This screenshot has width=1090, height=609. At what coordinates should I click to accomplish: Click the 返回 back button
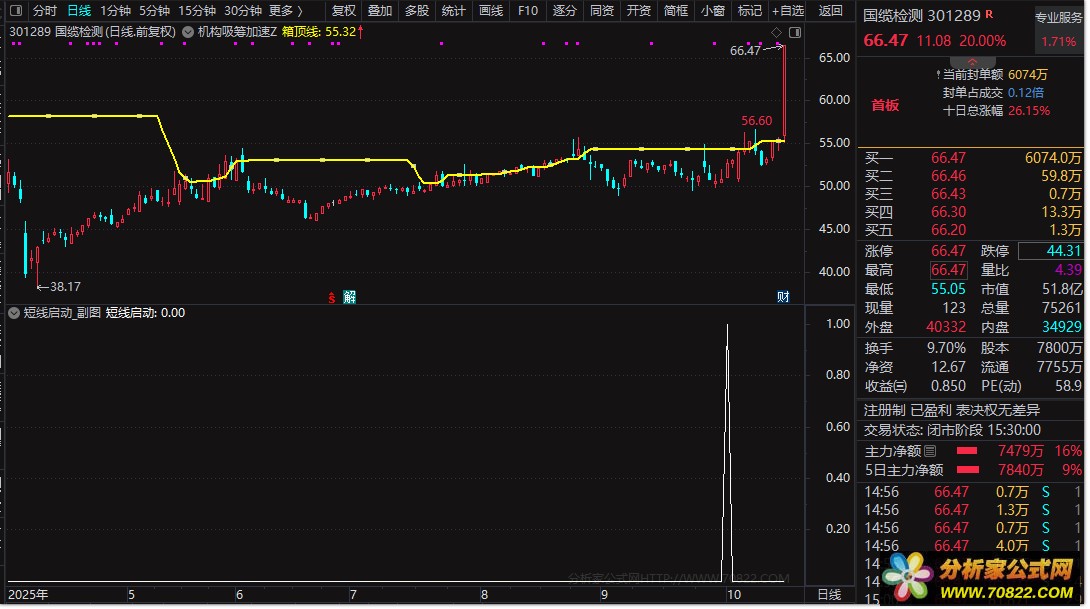pos(831,10)
